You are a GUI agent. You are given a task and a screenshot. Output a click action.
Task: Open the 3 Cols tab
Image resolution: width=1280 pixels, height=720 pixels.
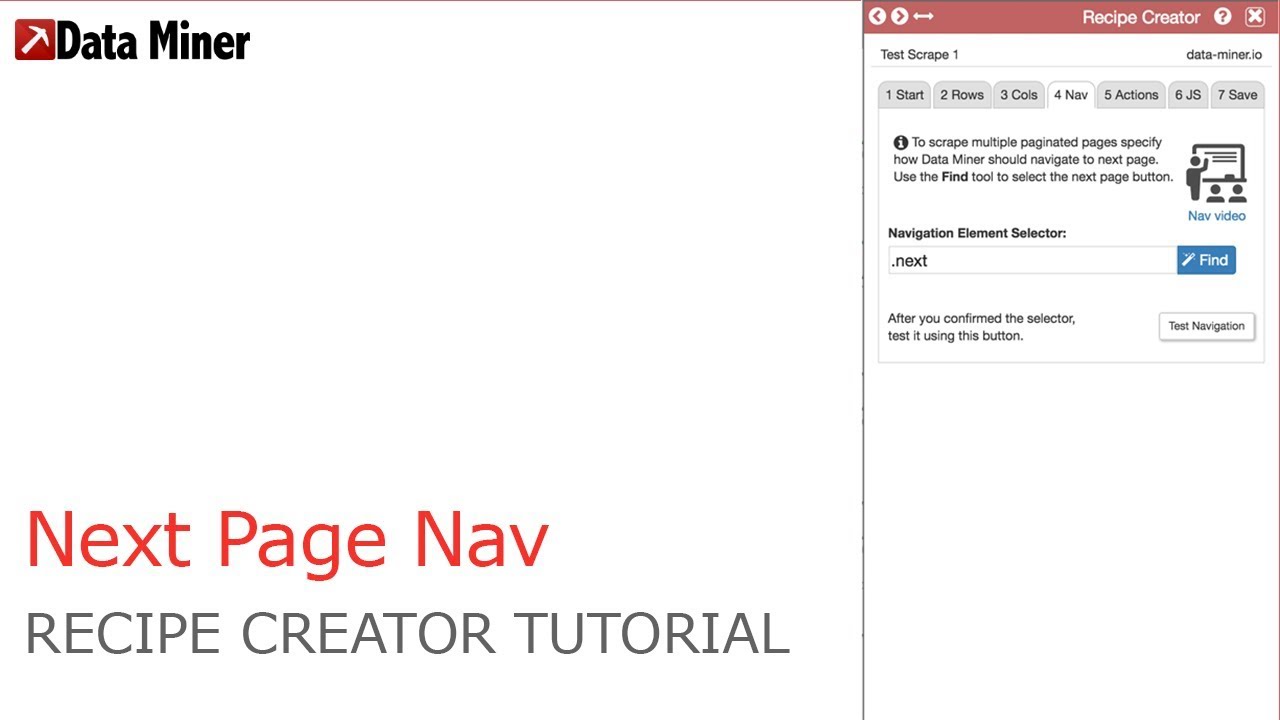1019,95
